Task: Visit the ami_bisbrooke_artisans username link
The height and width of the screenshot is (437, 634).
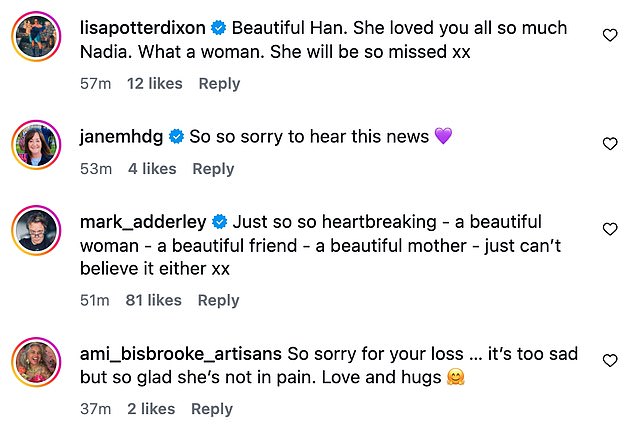Action: pyautogui.click(x=180, y=353)
